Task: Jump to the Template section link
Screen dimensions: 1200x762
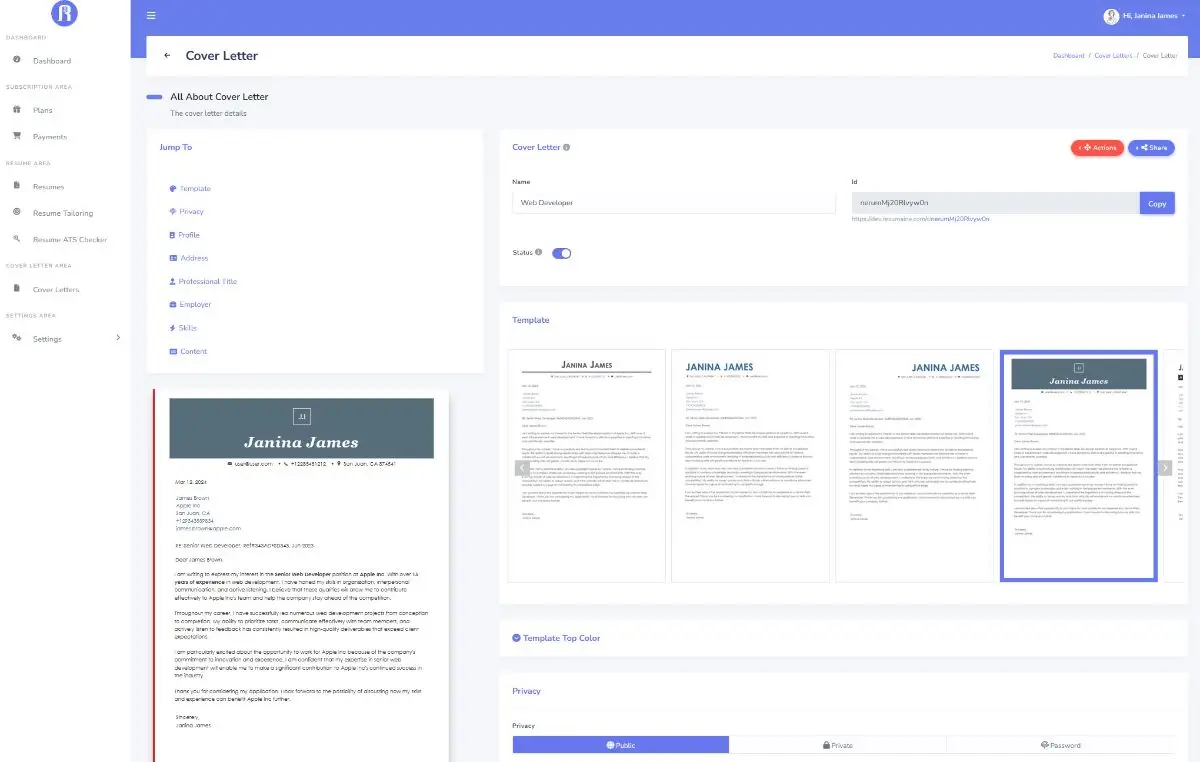Action: (195, 189)
